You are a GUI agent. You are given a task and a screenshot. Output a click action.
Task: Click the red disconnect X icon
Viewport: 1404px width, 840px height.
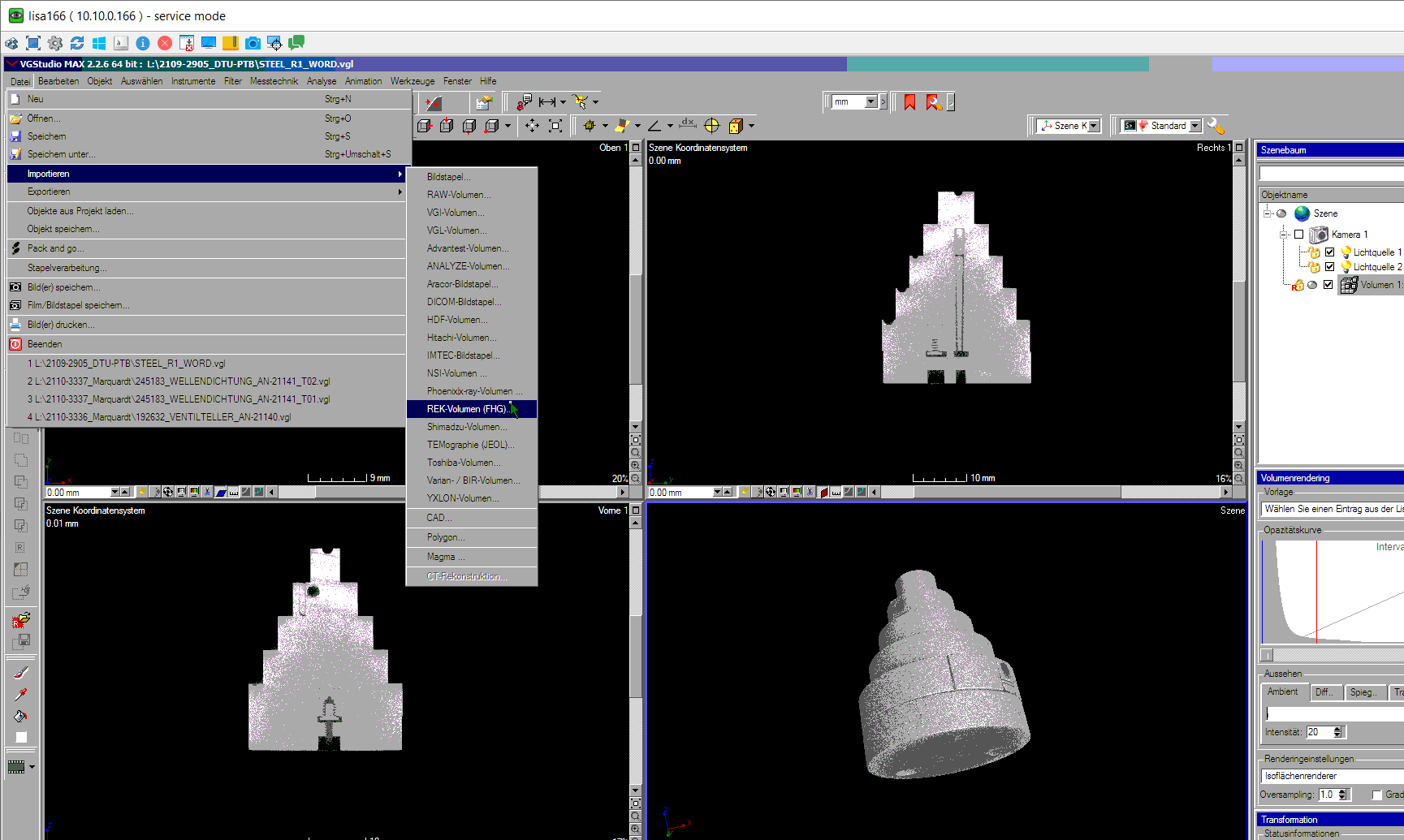click(x=165, y=43)
